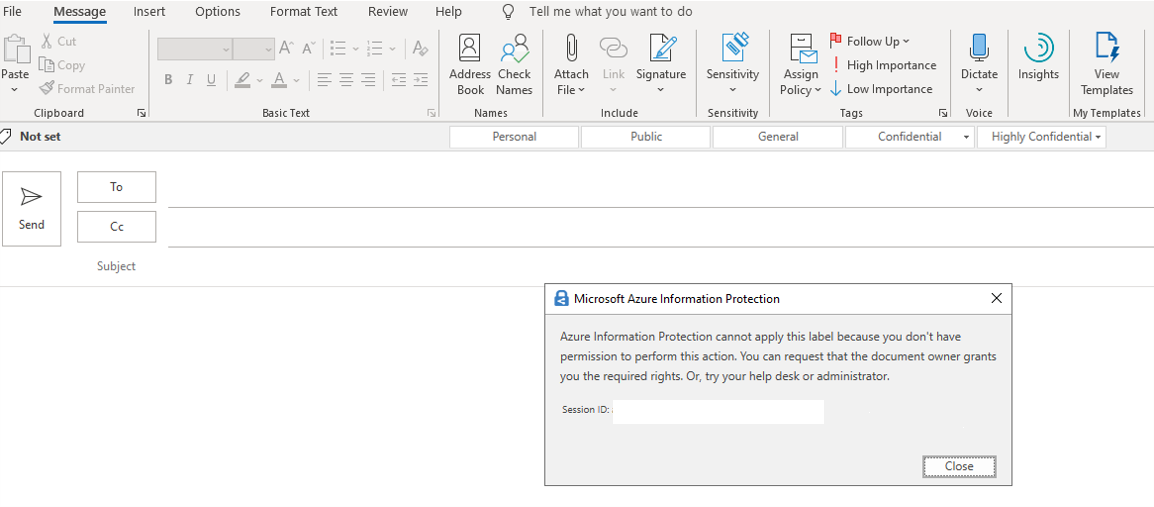Toggle underline formatting

pos(211,79)
